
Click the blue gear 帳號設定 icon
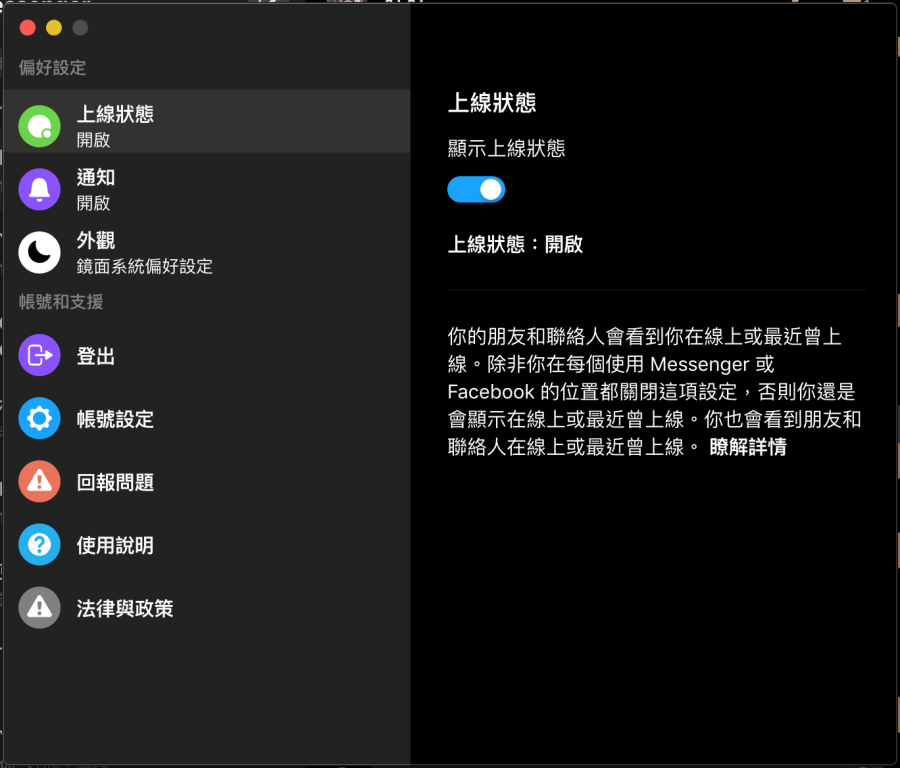(x=40, y=418)
